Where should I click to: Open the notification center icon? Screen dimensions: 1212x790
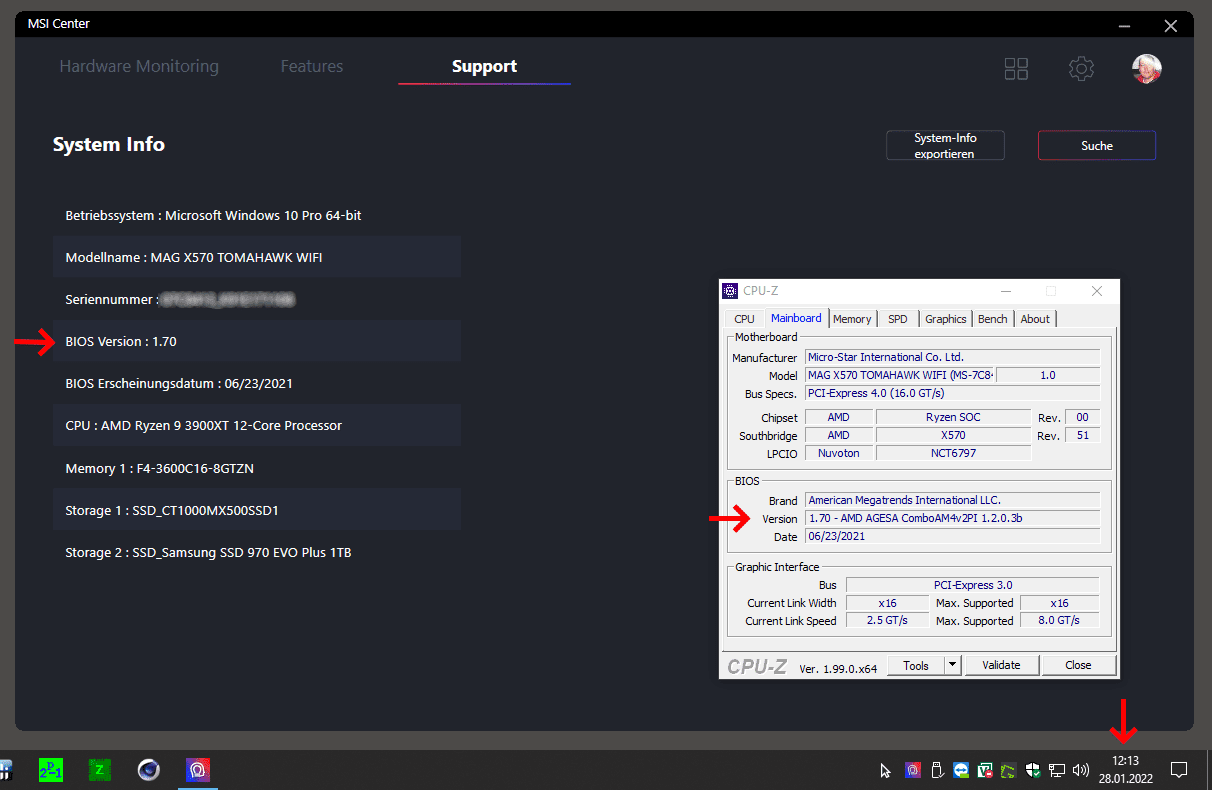pos(1179,770)
